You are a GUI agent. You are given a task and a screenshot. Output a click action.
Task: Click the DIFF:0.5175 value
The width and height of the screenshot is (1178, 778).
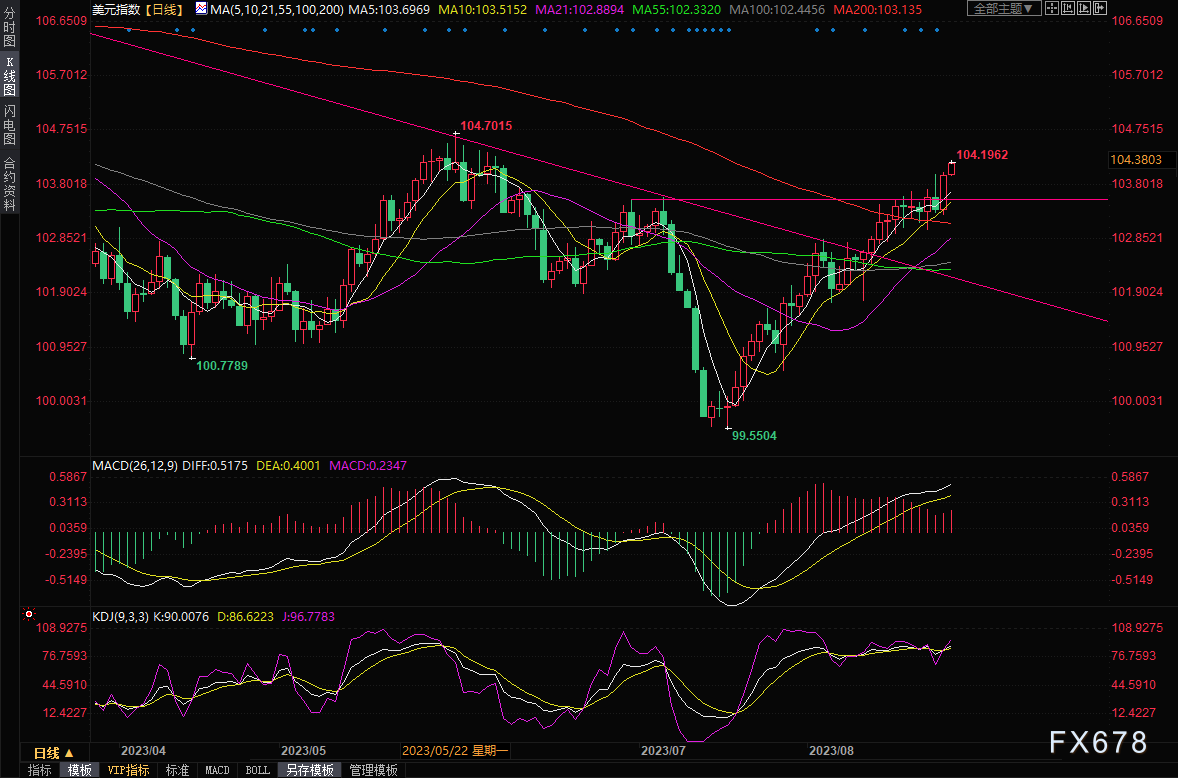click(215, 466)
